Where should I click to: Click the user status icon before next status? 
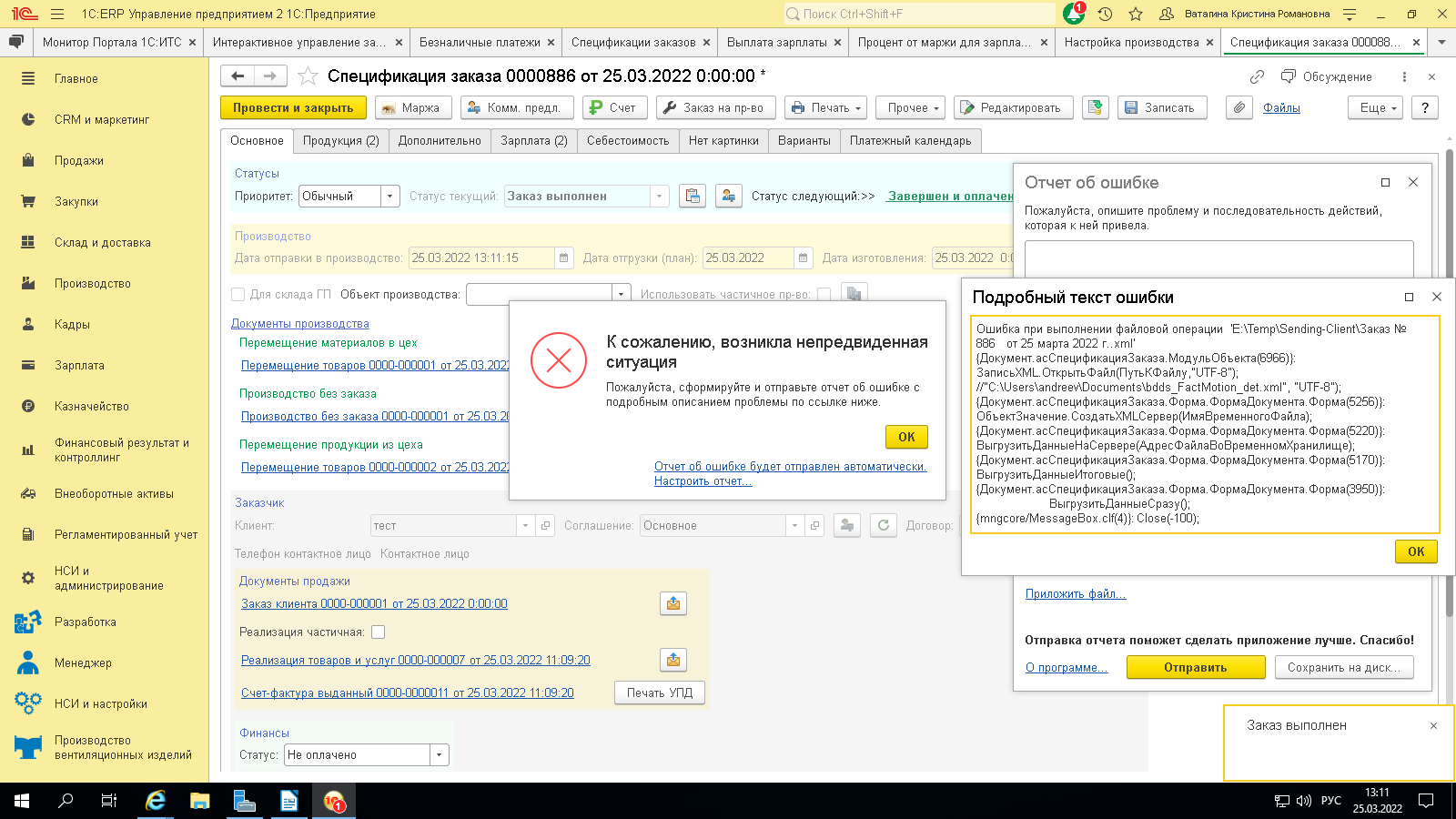pos(728,196)
